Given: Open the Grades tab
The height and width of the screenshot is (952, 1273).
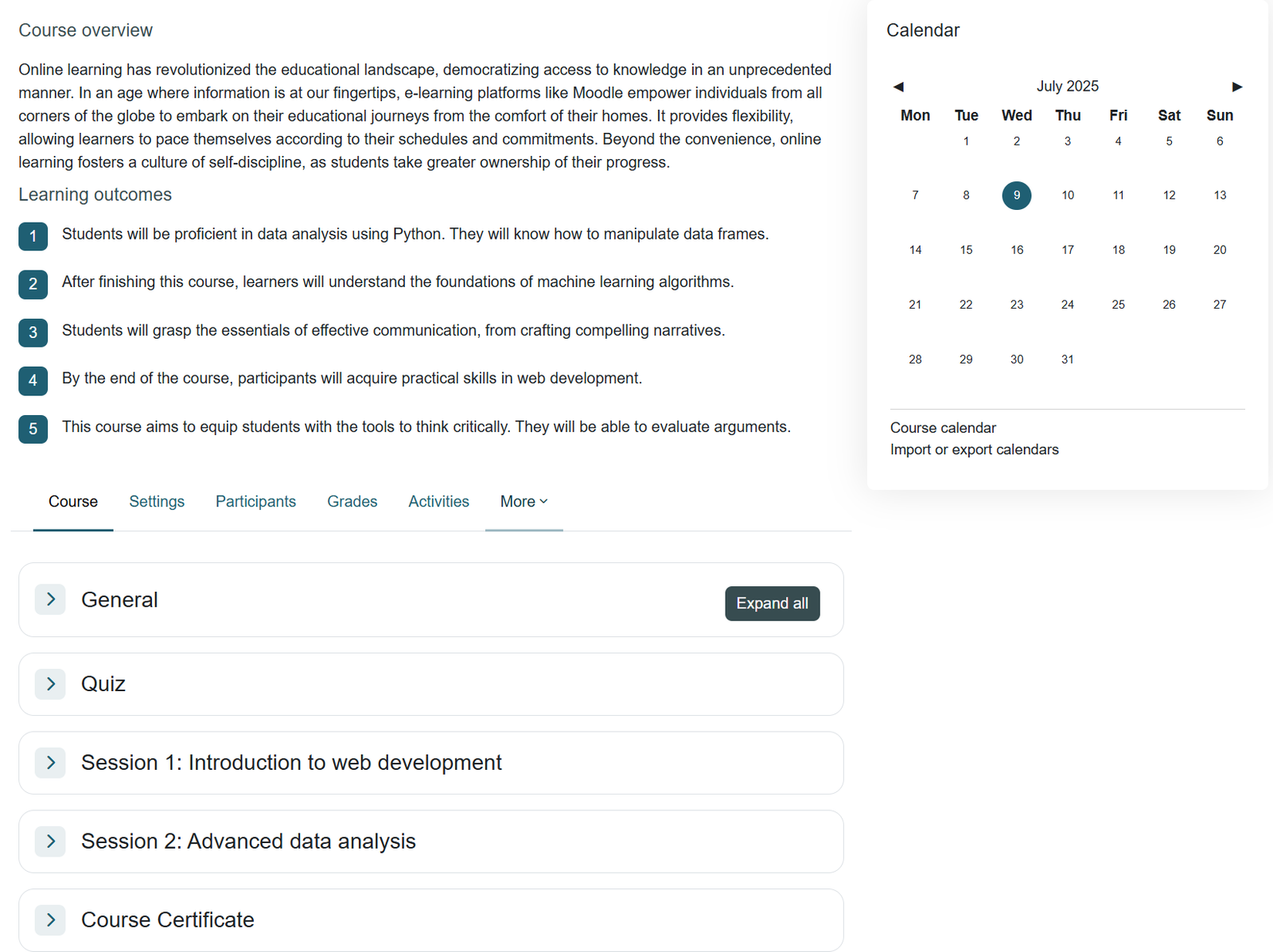Looking at the screenshot, I should [352, 501].
